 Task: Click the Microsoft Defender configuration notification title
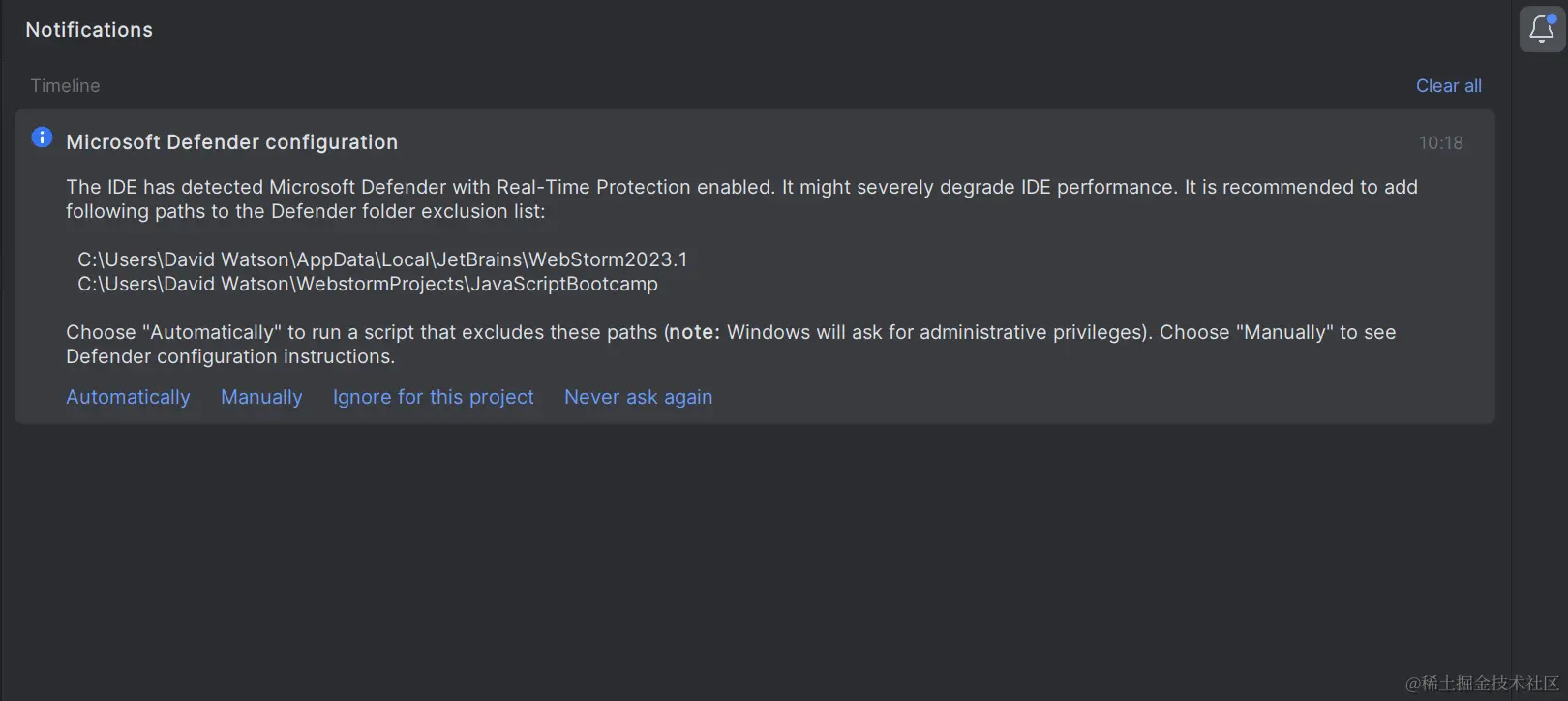(x=231, y=141)
